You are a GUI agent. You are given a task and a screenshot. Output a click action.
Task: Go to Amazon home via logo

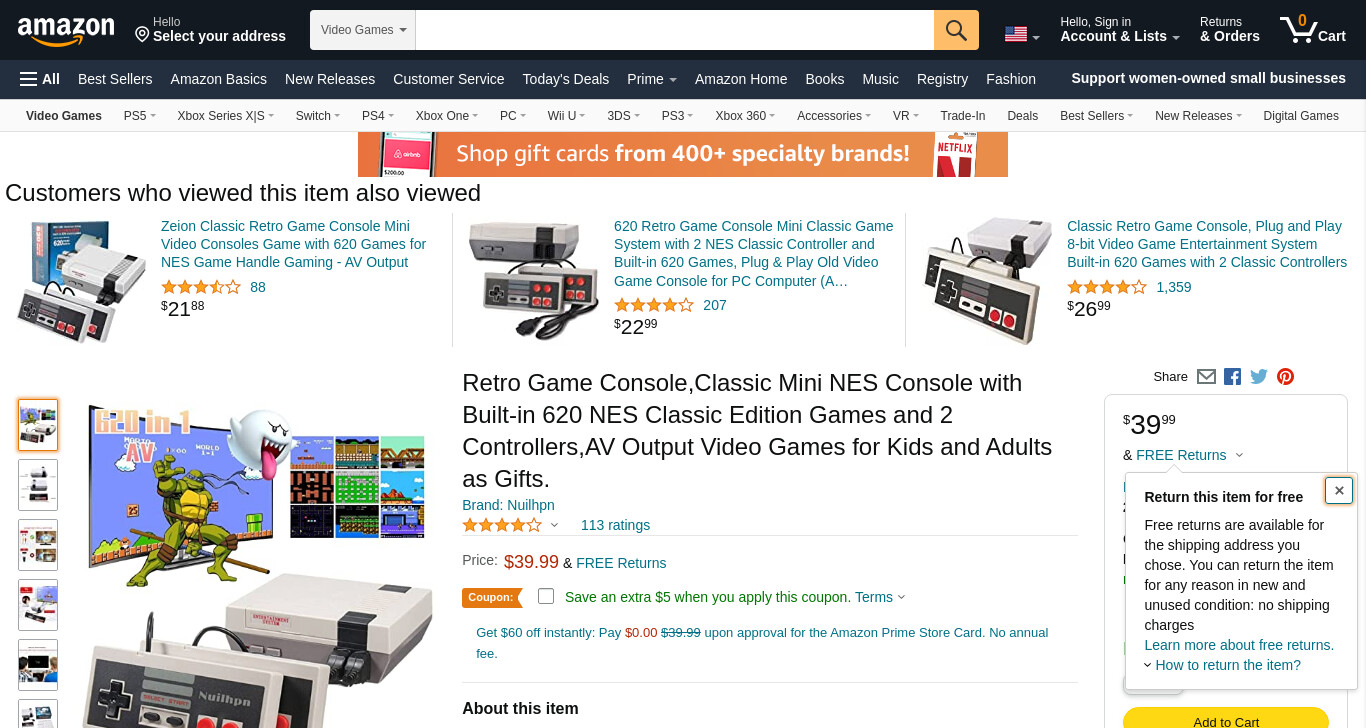66,31
